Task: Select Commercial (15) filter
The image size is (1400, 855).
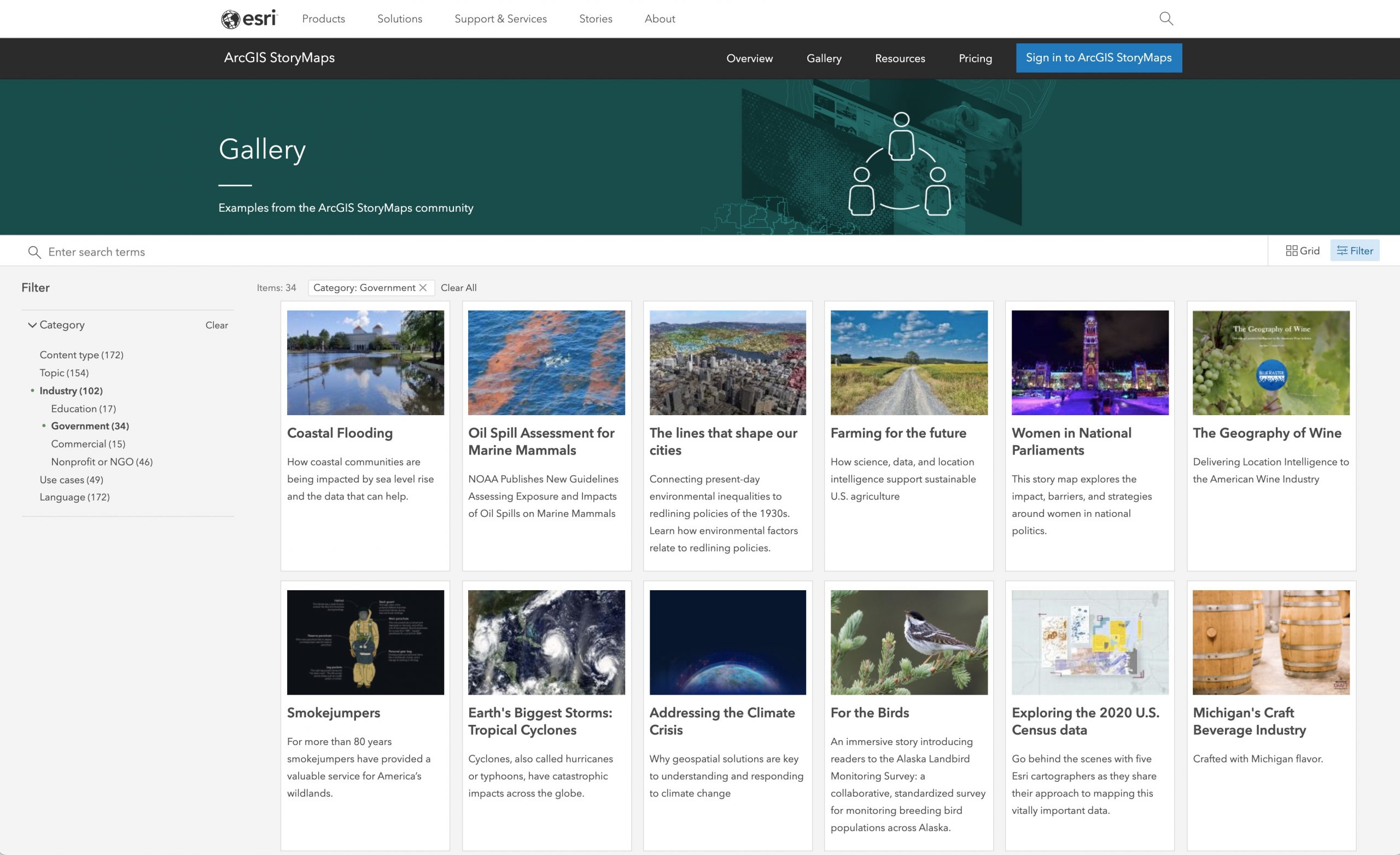Action: pos(88,444)
